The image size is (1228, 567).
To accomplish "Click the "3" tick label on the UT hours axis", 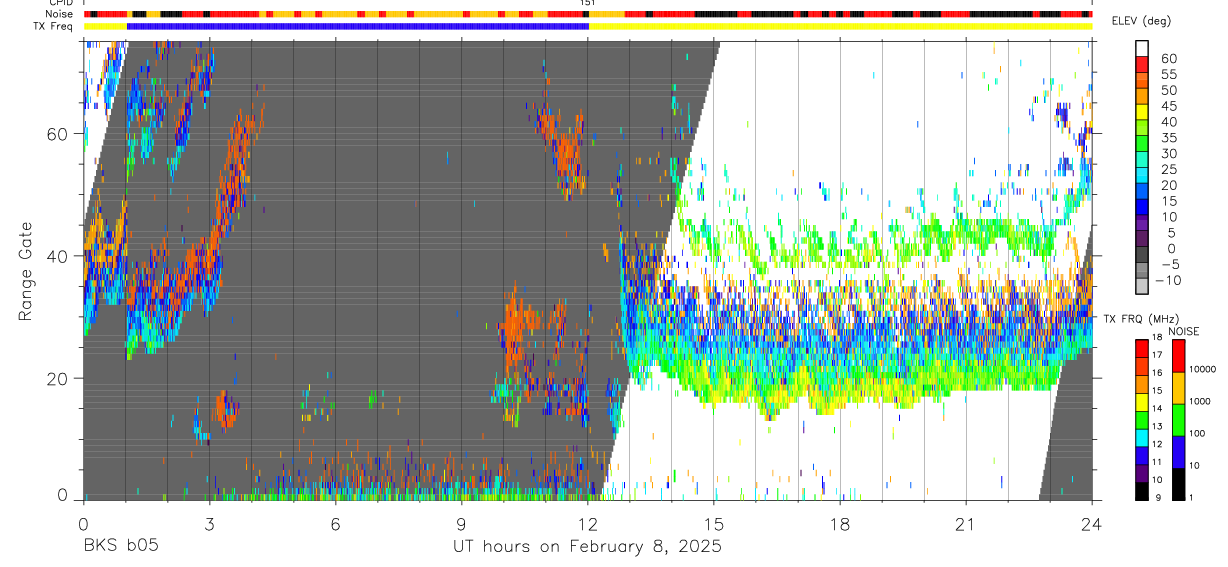I will (209, 523).
